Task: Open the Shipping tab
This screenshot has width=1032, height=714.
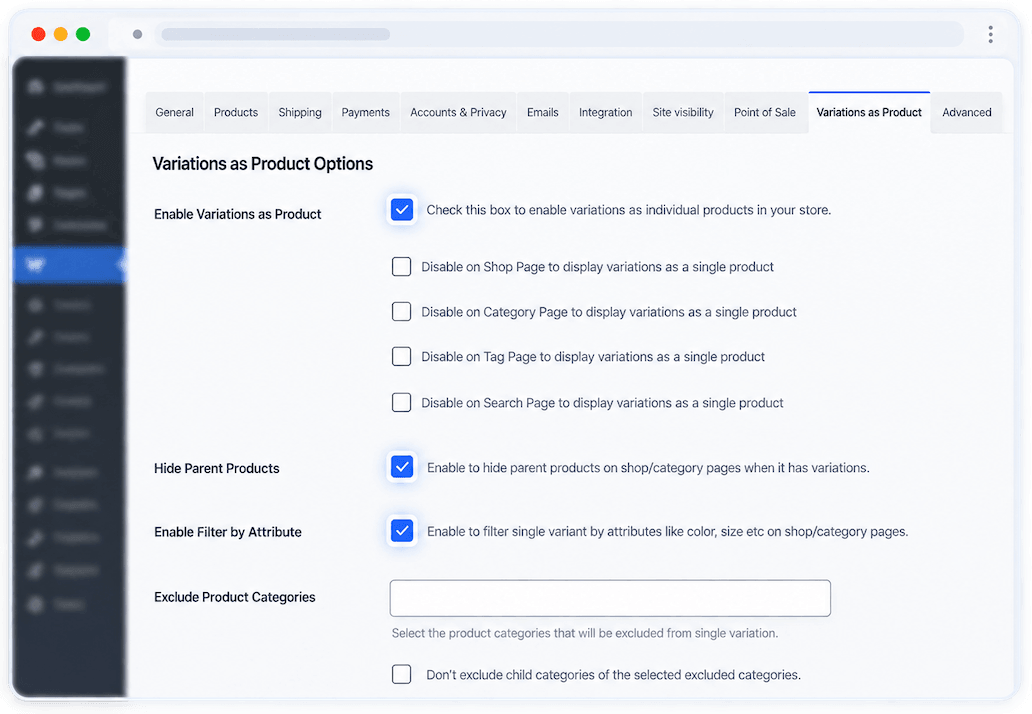Action: (x=299, y=113)
